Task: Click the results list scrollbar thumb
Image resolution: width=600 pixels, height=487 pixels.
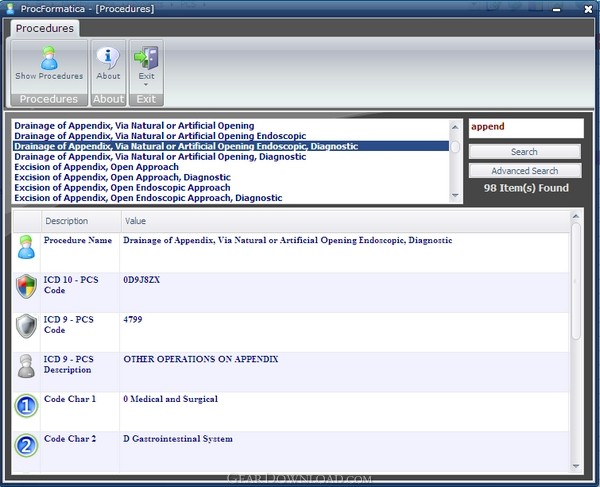Action: click(455, 147)
